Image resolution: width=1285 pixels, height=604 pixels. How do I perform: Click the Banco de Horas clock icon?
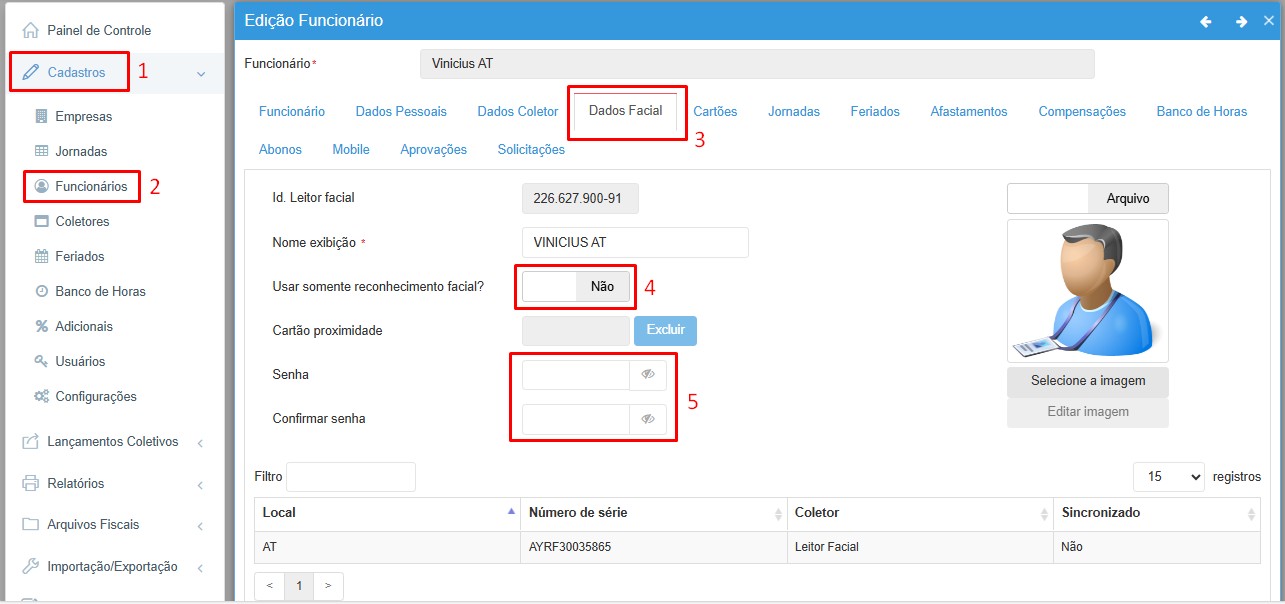pos(41,291)
